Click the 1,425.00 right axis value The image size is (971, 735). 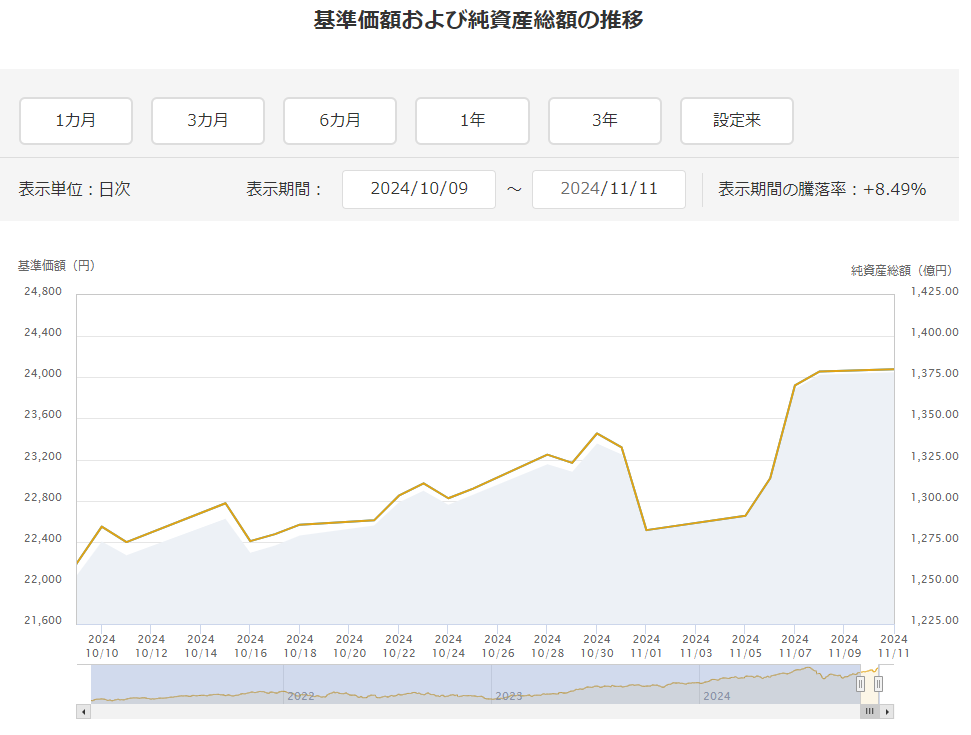click(934, 291)
